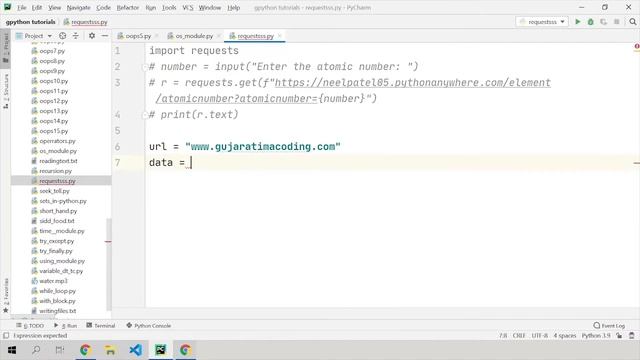Click the locate/select opened file target icon

62,36
